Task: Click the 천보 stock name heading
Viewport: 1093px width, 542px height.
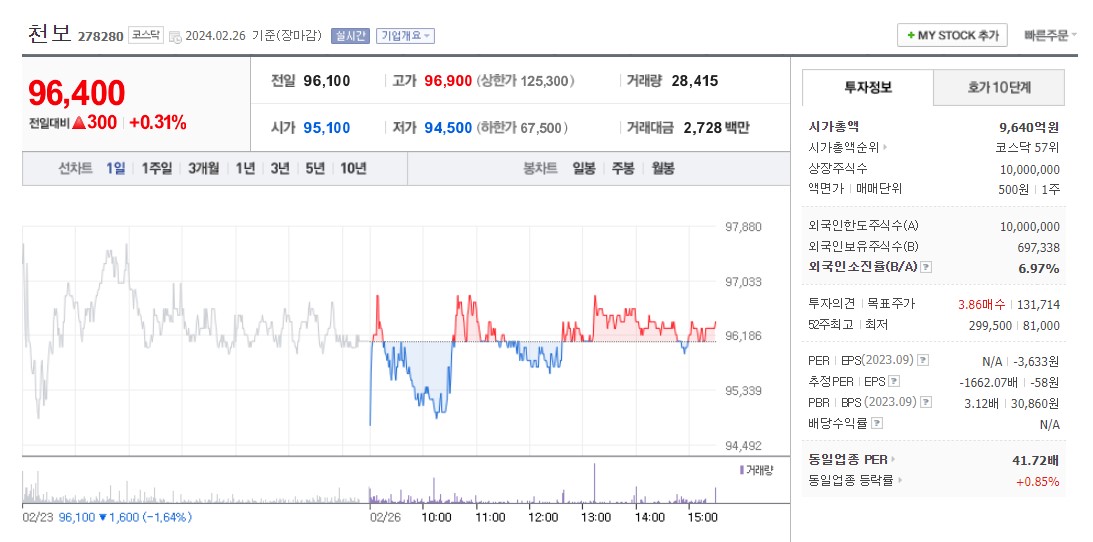Action: pyautogui.click(x=49, y=33)
